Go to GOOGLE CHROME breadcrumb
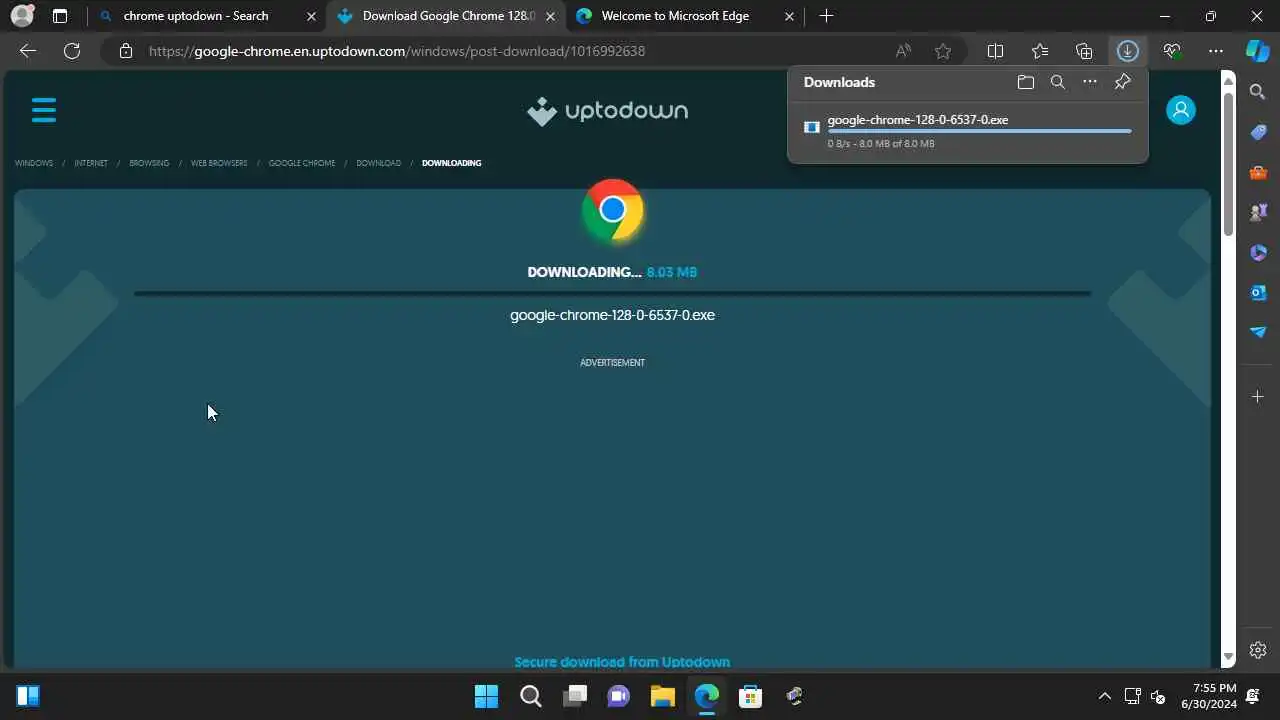Viewport: 1280px width, 720px height. [302, 163]
